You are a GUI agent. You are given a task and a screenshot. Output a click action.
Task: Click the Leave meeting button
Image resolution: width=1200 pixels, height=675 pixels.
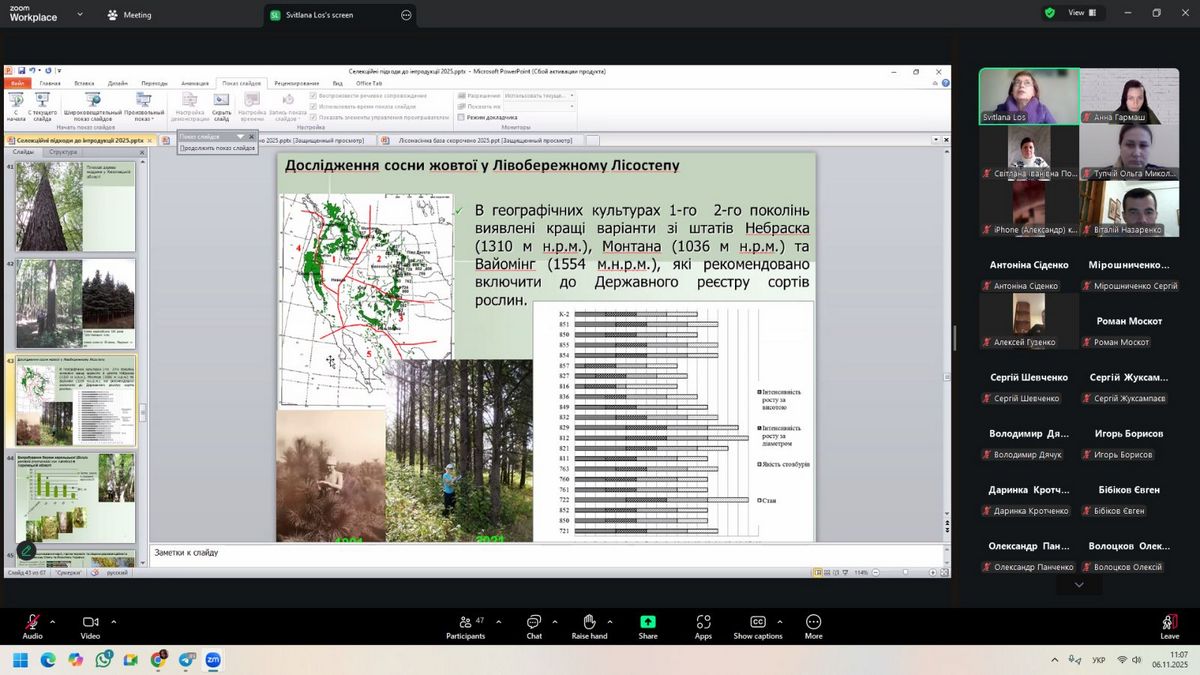coord(1169,626)
